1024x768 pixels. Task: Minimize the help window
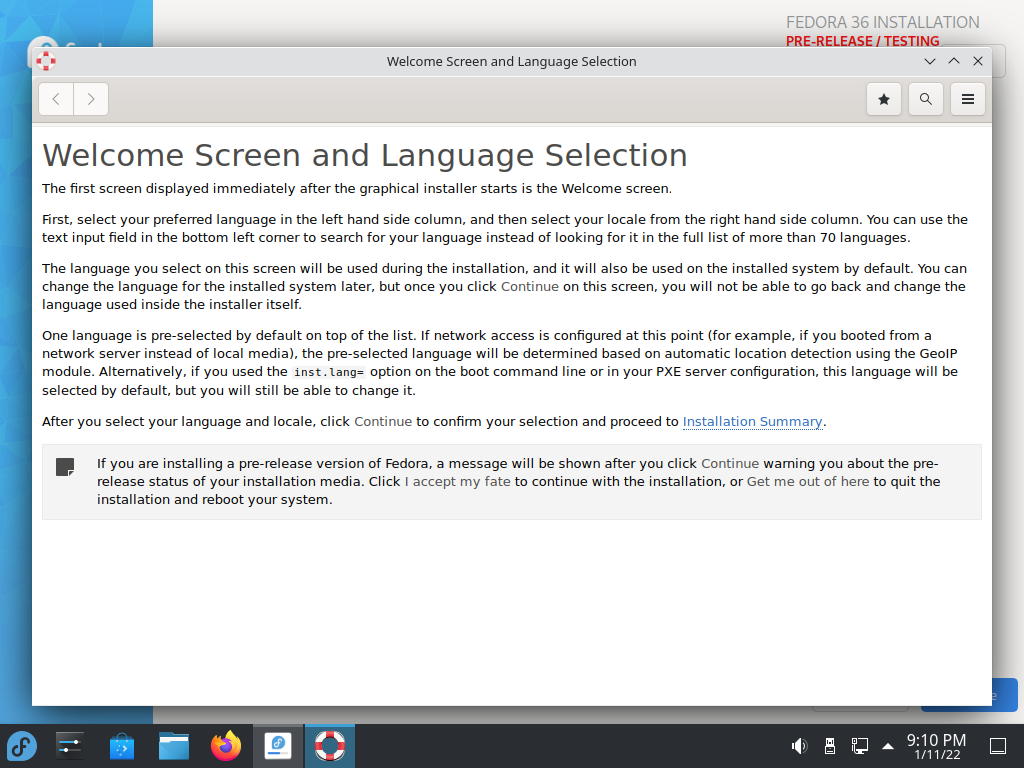pos(930,61)
